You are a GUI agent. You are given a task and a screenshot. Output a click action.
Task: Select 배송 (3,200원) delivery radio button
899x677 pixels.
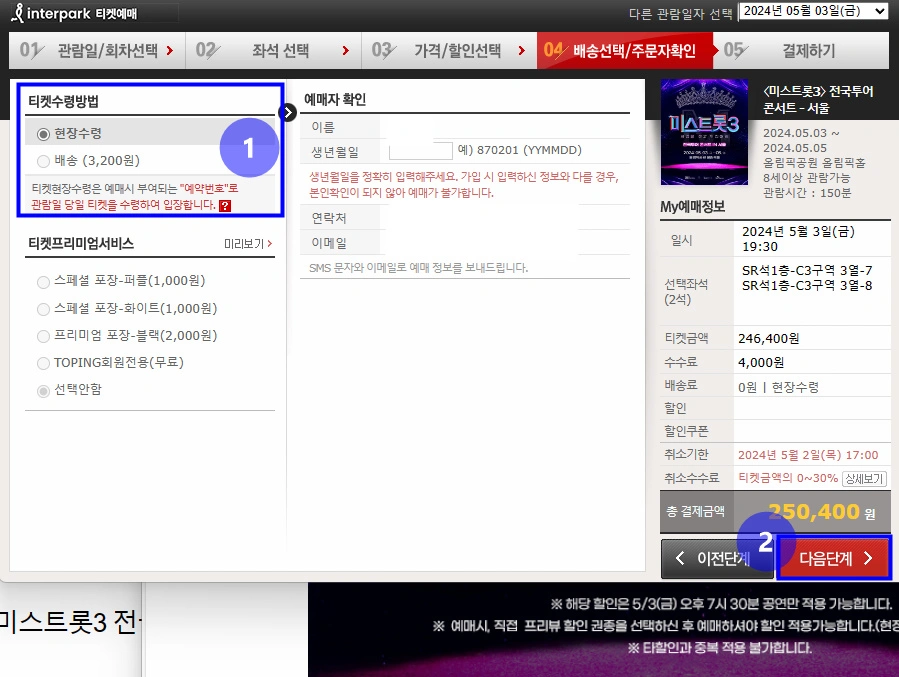[43, 161]
